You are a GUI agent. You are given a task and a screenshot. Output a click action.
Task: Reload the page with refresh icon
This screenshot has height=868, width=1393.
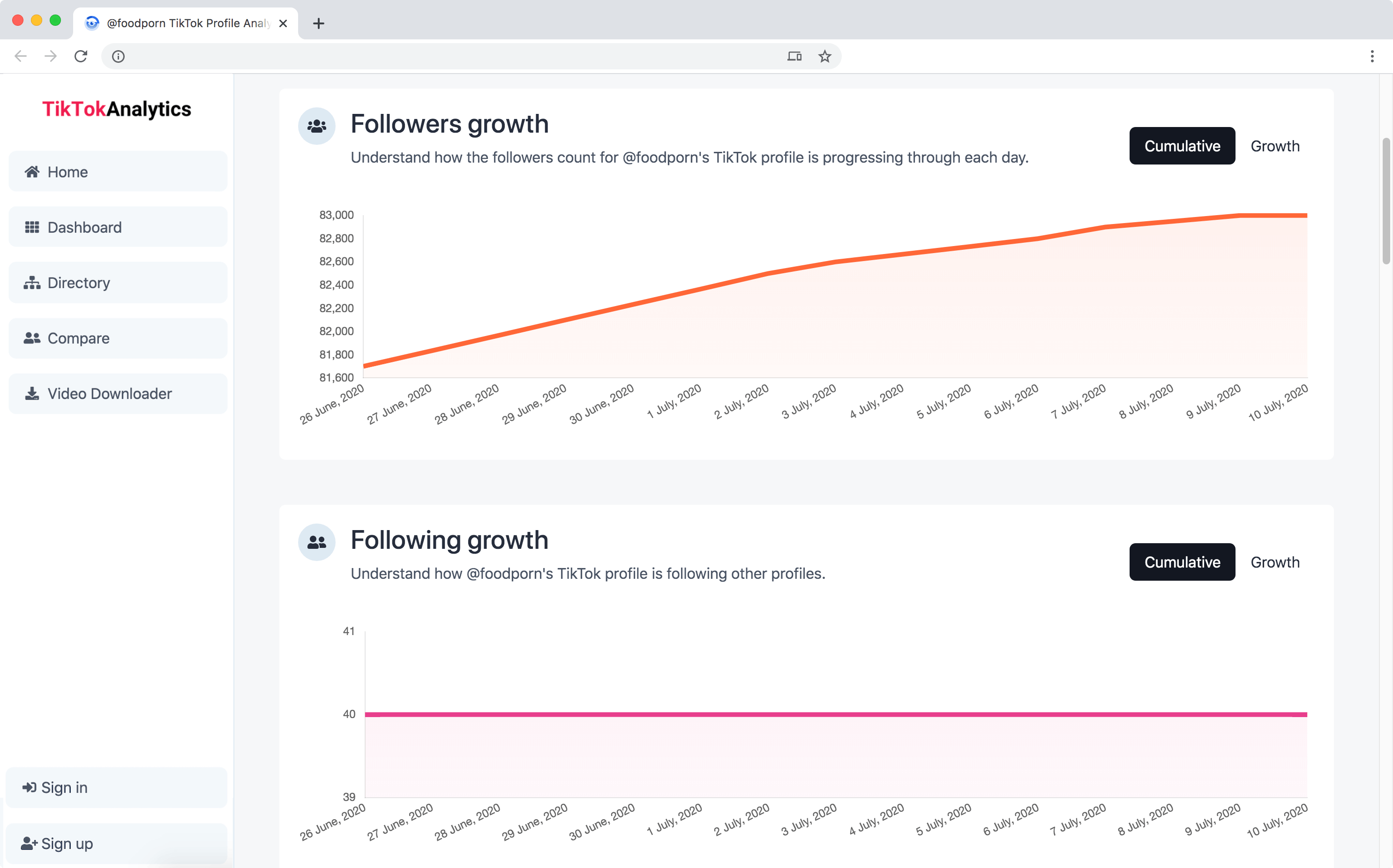[81, 56]
